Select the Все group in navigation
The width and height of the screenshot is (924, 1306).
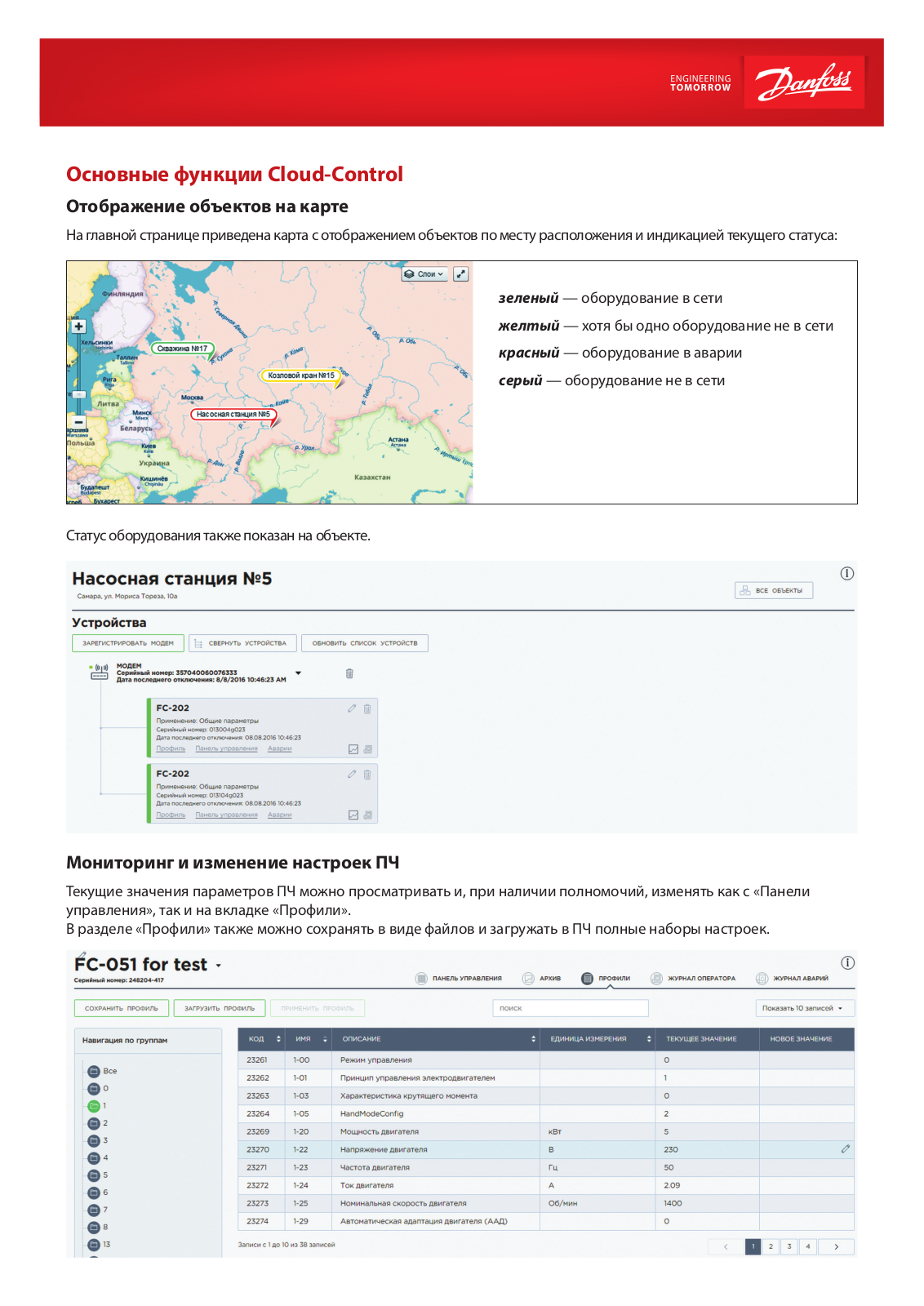[x=103, y=1071]
